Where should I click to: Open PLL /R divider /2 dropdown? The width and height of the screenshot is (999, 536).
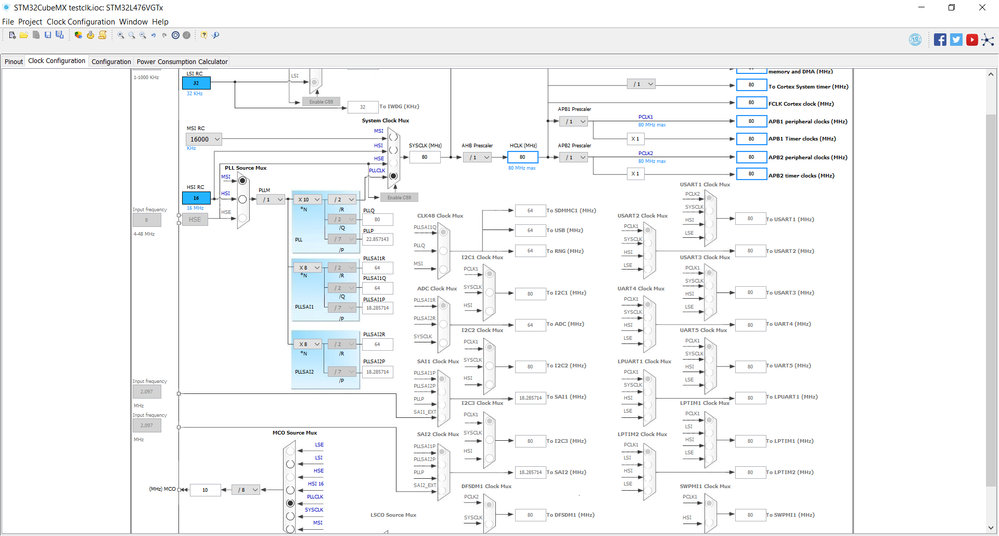point(342,199)
